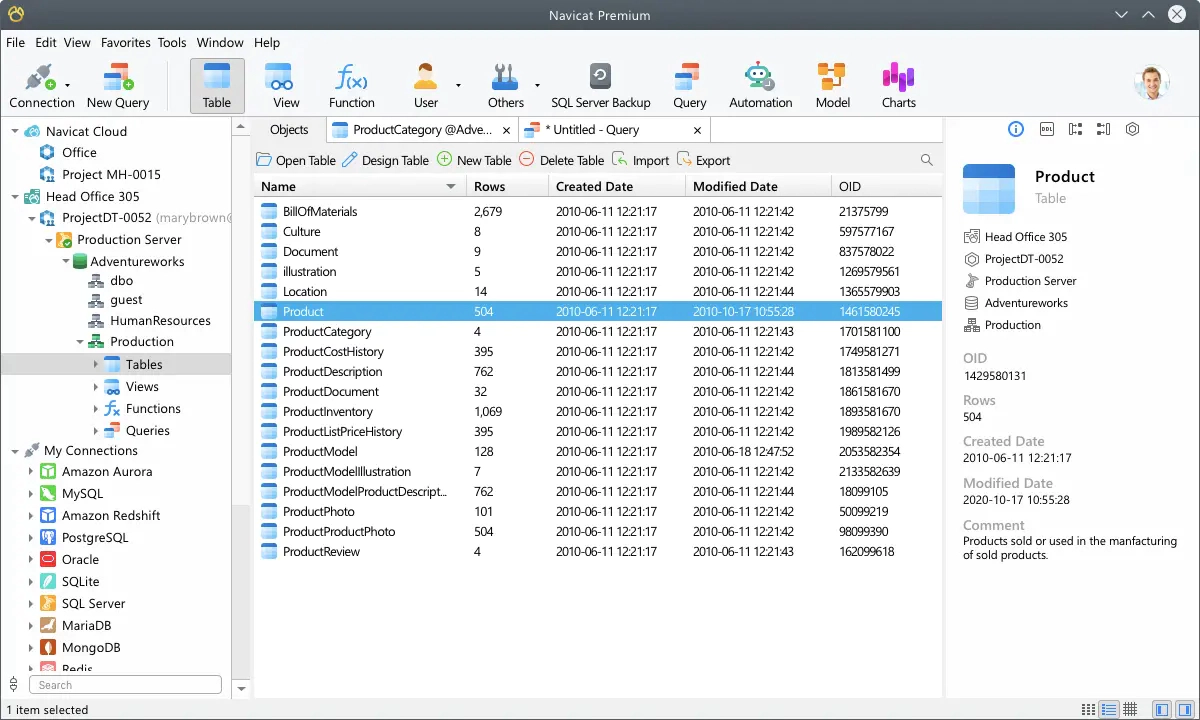Open the Charts tool in toolbar
This screenshot has height=720, width=1200.
click(898, 85)
